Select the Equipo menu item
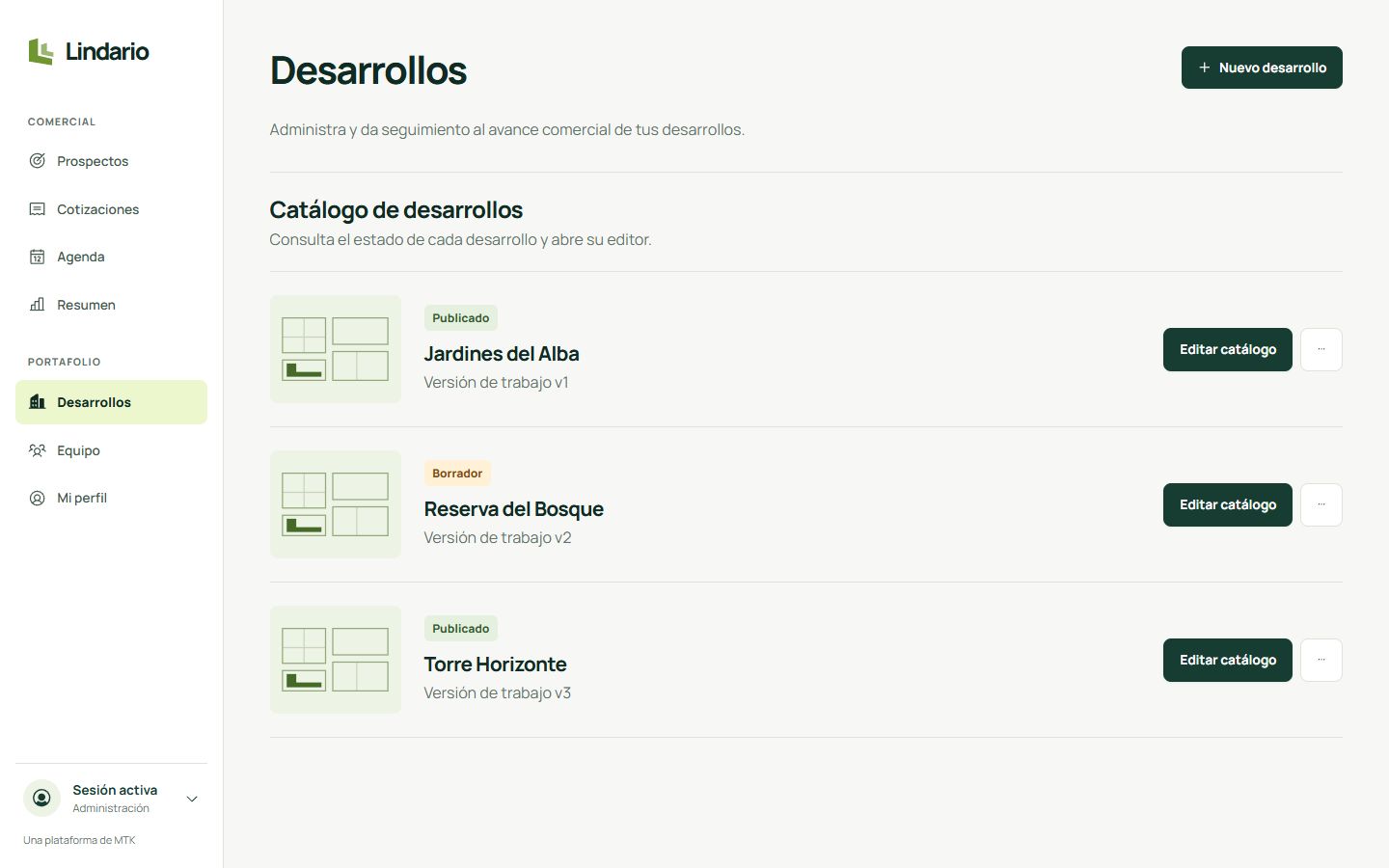This screenshot has width=1389, height=868. pyautogui.click(x=111, y=450)
